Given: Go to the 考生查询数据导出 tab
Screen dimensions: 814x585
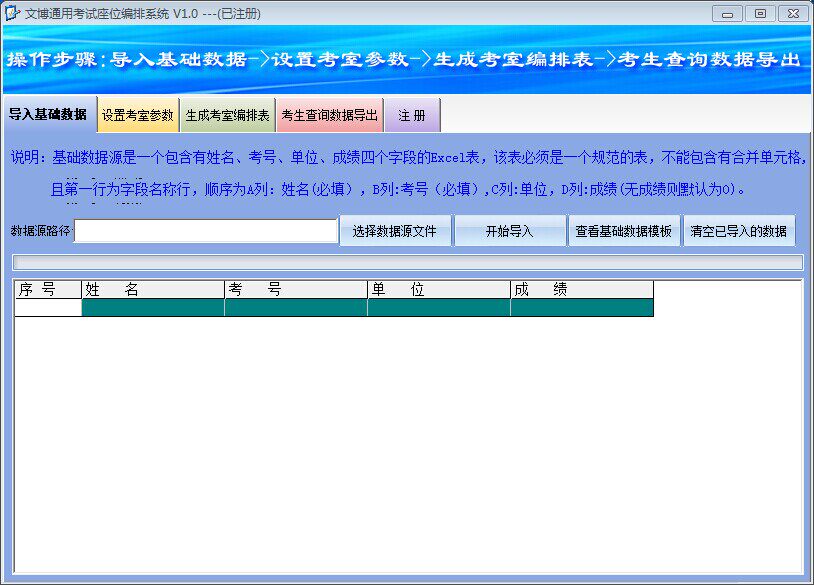Looking at the screenshot, I should 330,115.
